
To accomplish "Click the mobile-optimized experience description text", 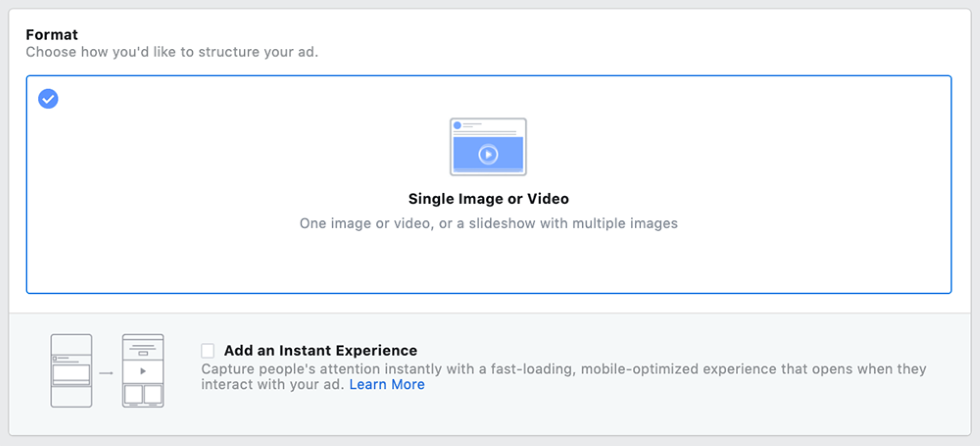I will tap(563, 377).
